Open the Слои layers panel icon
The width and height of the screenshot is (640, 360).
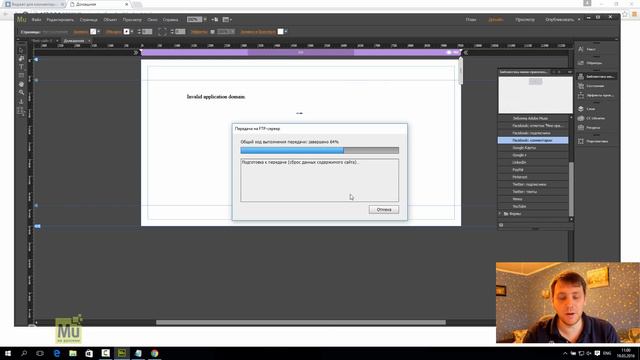click(581, 109)
